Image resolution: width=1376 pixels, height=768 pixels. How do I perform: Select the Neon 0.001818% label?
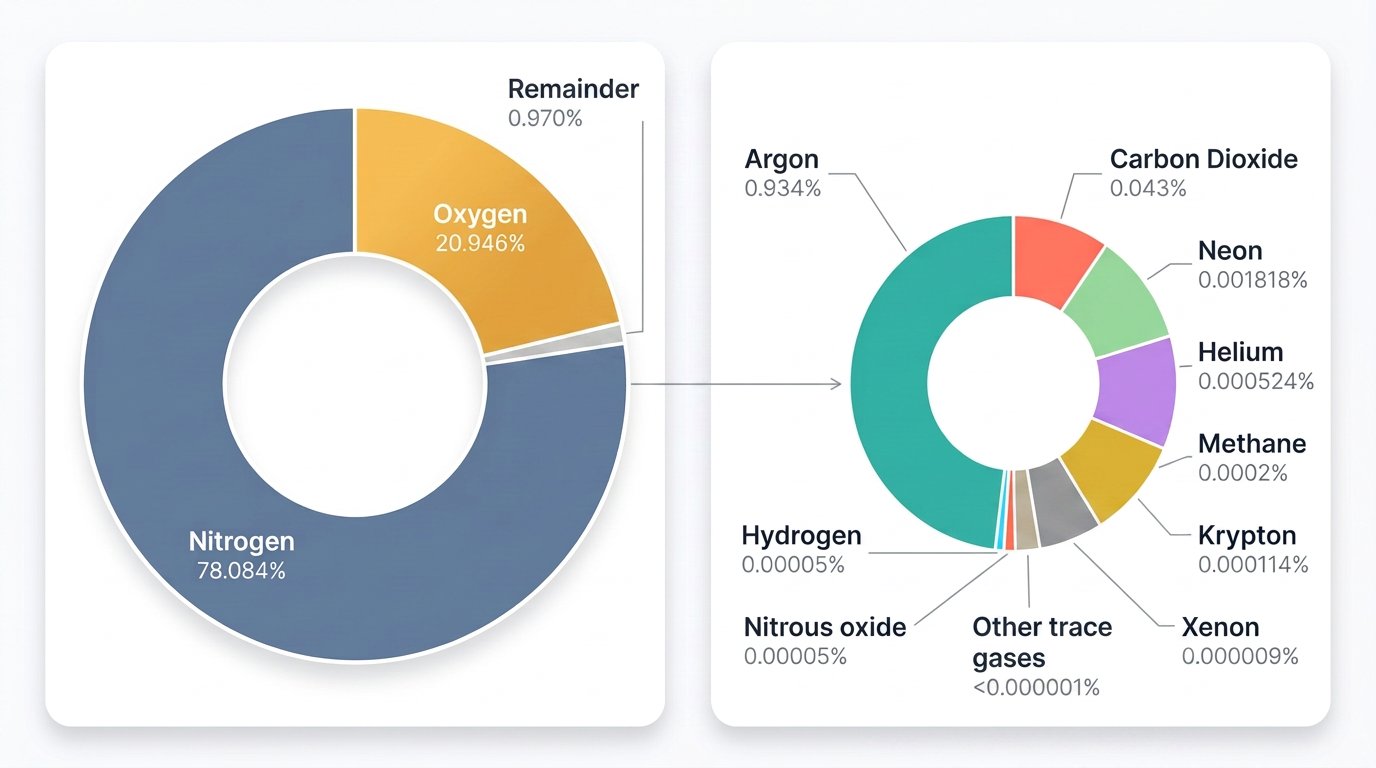point(1253,265)
